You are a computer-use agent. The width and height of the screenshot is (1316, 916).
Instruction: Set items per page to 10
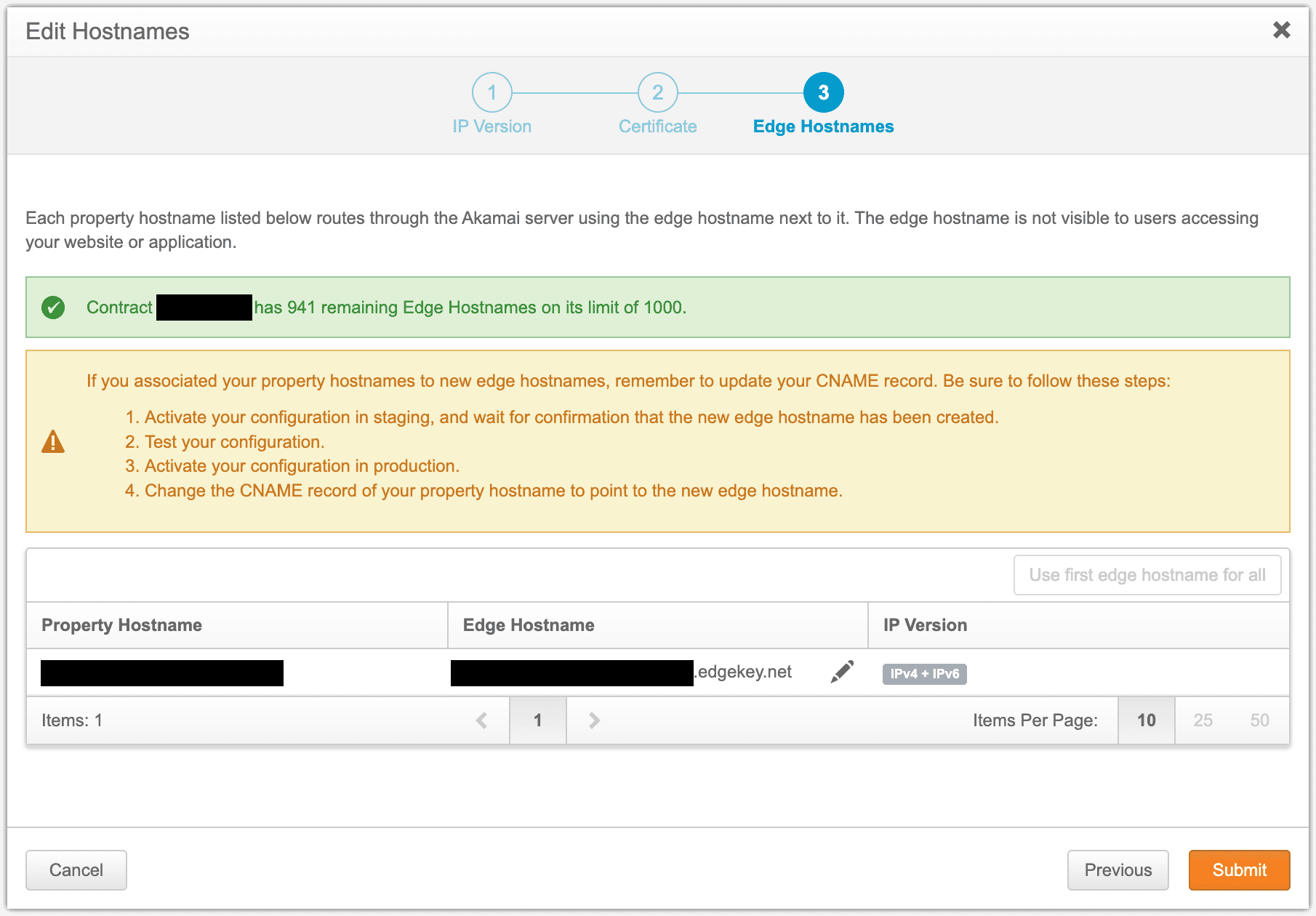(x=1147, y=720)
